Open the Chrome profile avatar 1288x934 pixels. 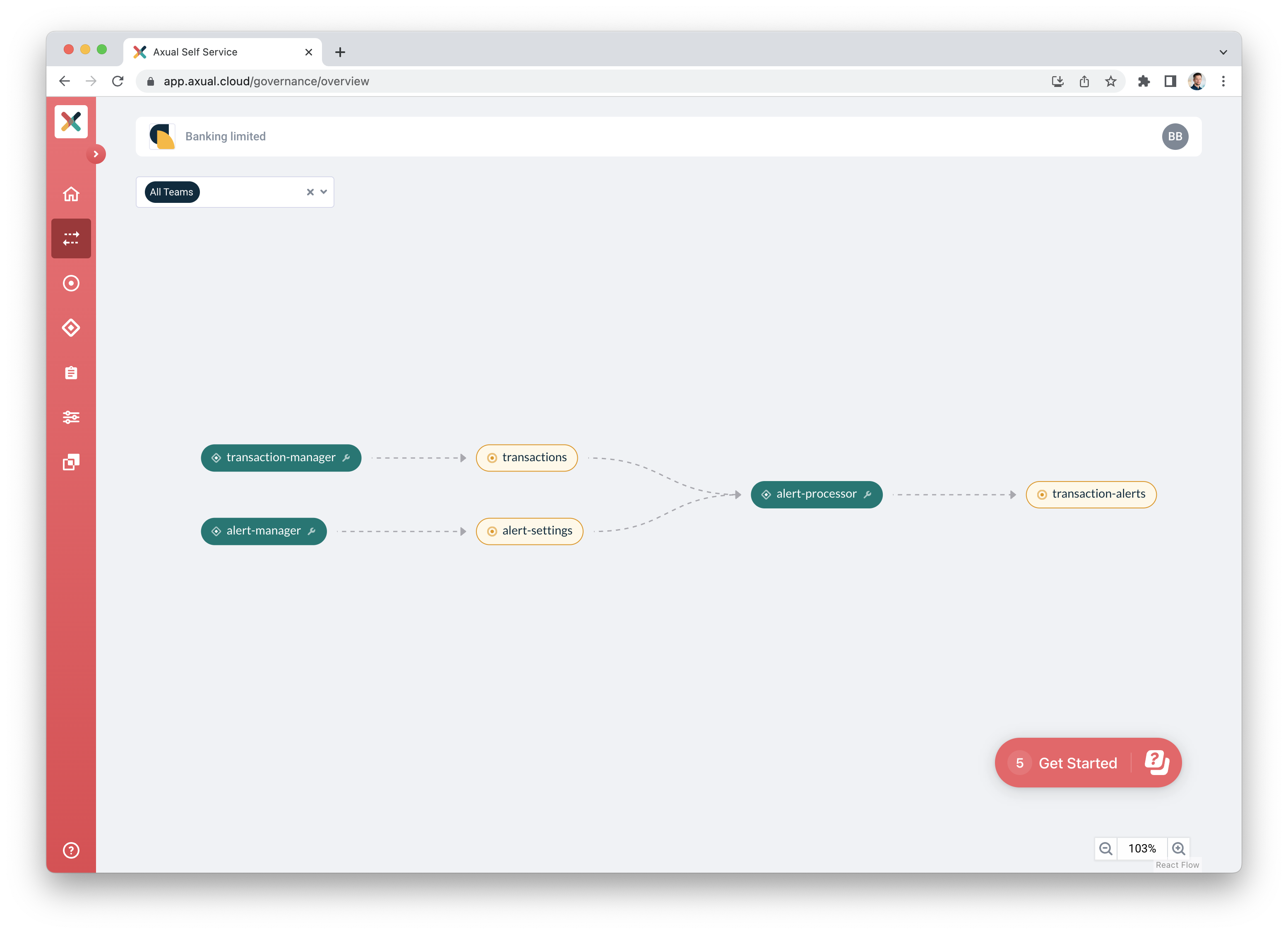[1197, 81]
